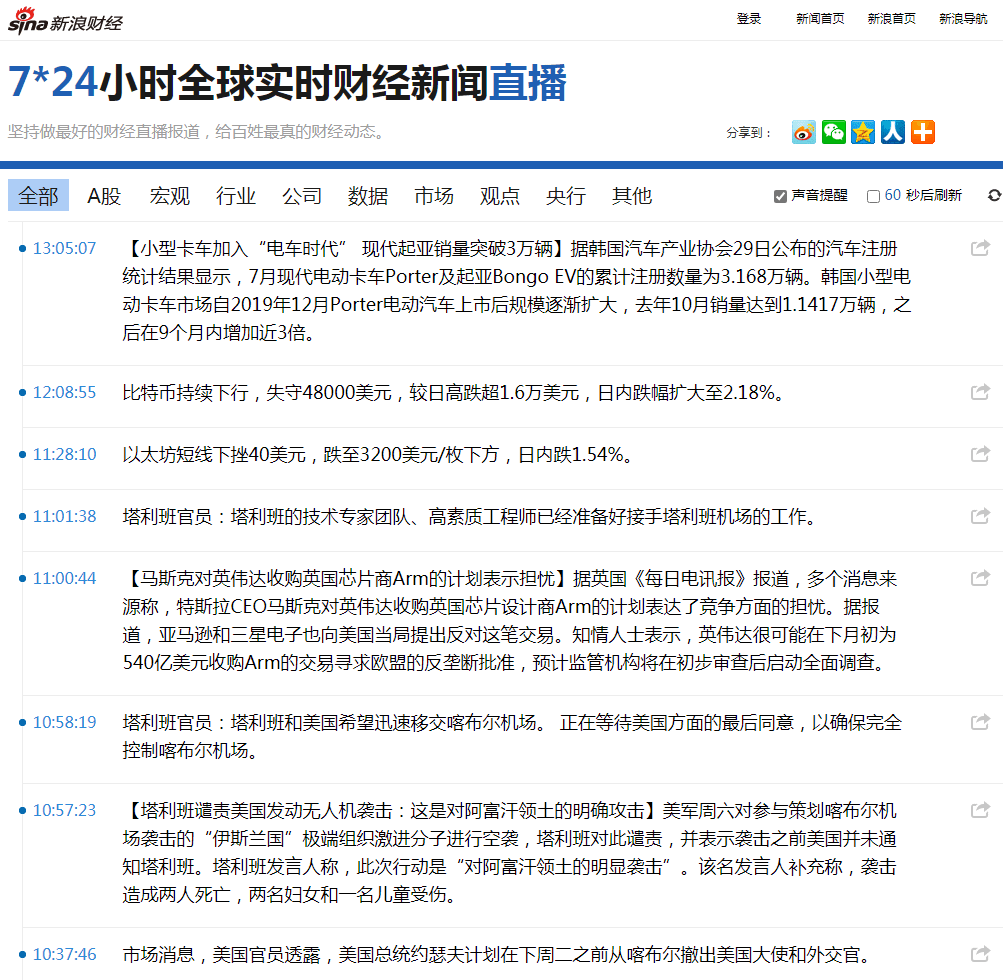The width and height of the screenshot is (1003, 980).
Task: Share the 10:57:23 drone strike news
Action: [980, 810]
